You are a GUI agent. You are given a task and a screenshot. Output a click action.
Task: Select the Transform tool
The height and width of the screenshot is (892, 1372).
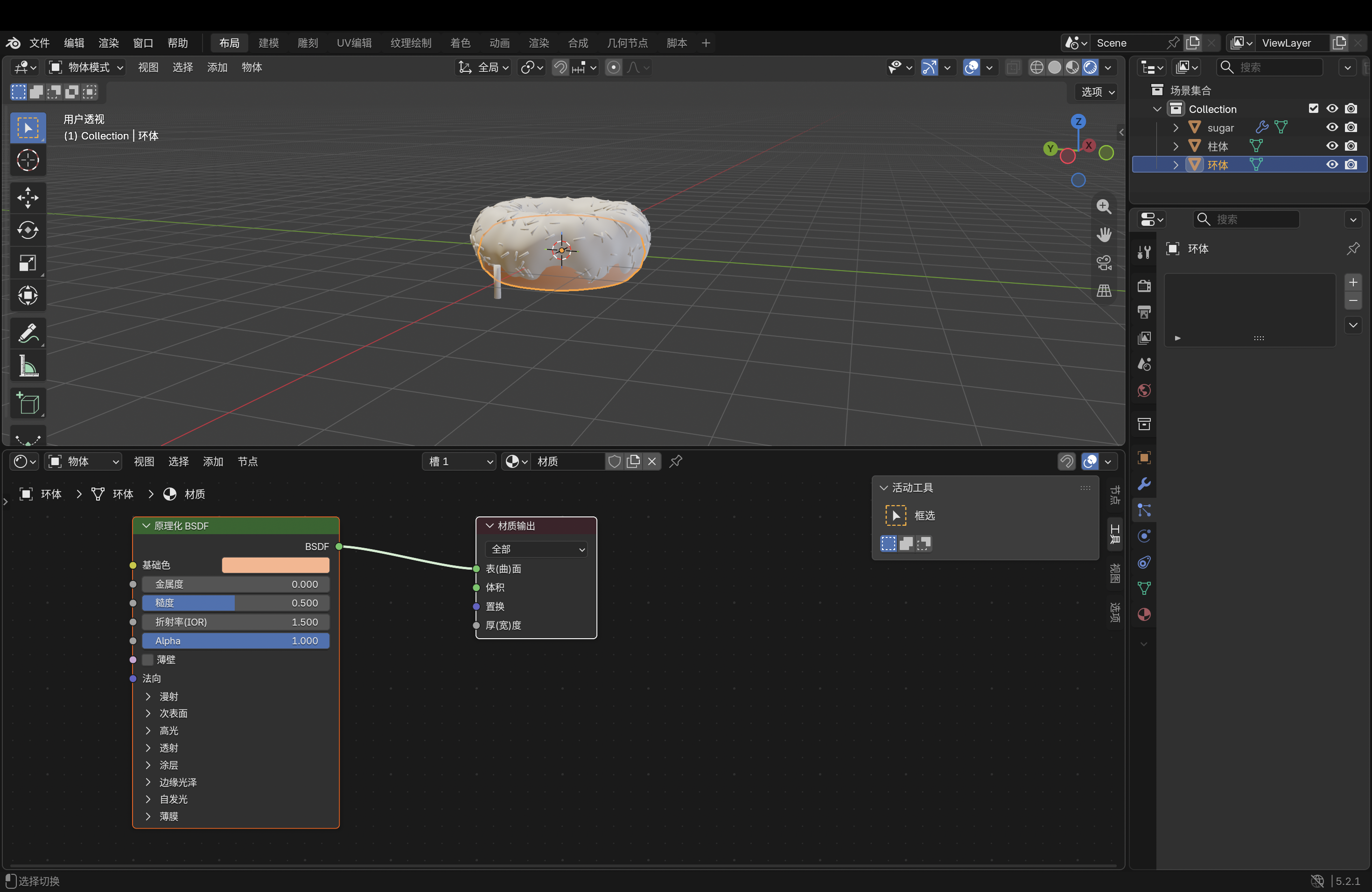tap(28, 296)
